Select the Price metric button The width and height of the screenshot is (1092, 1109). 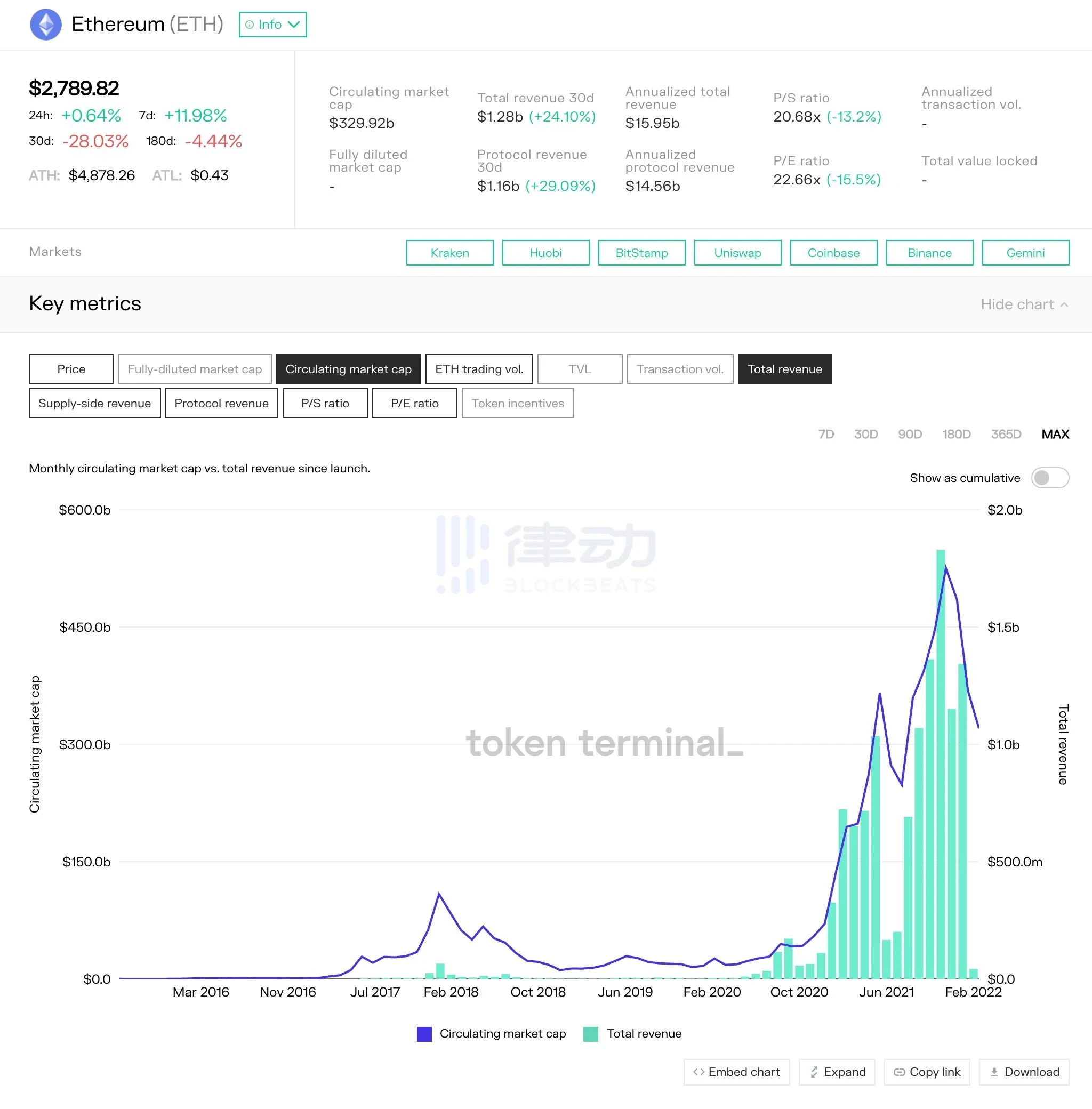(x=70, y=369)
